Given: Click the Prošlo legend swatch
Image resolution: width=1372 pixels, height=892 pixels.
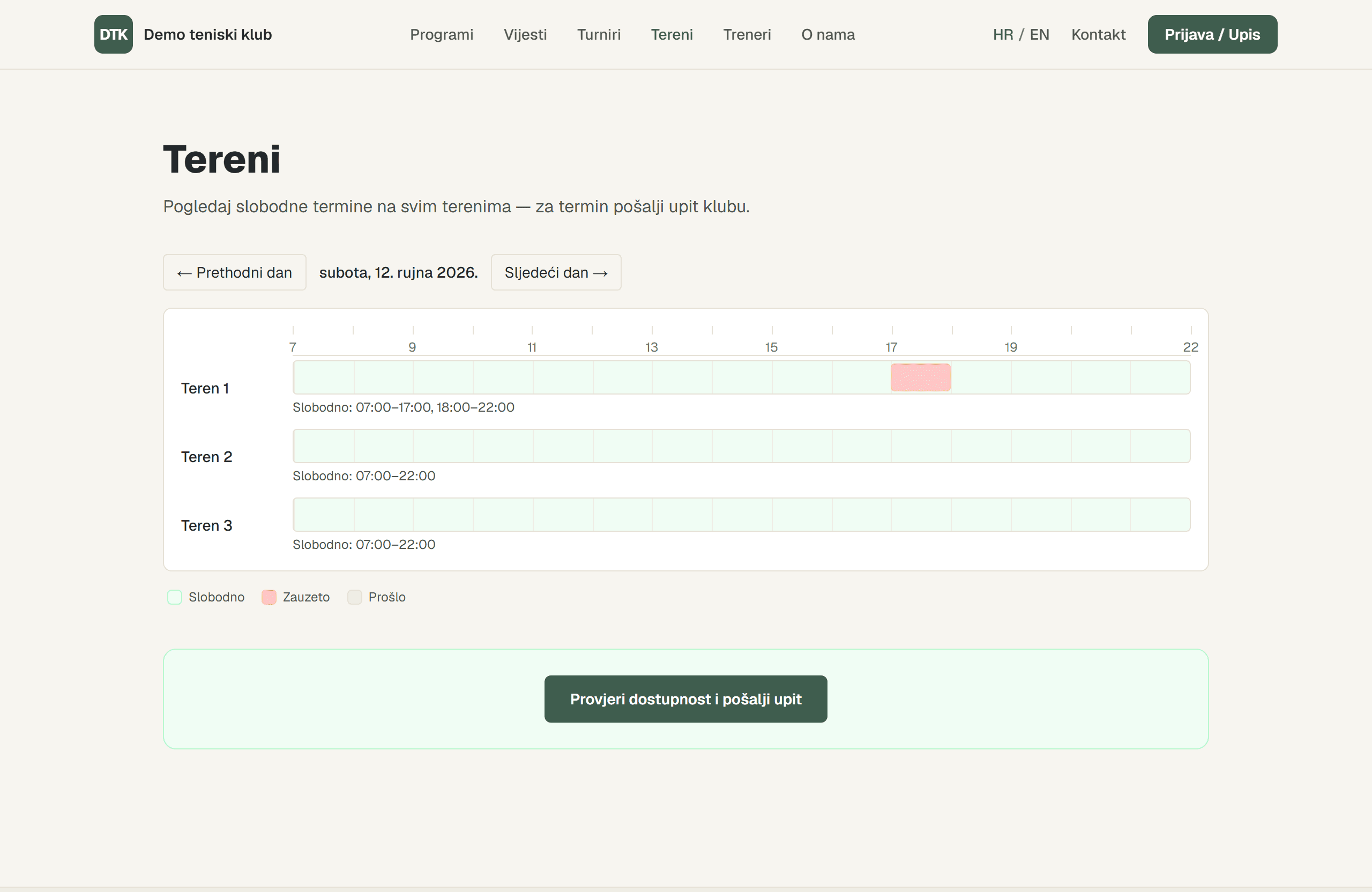Looking at the screenshot, I should [355, 597].
